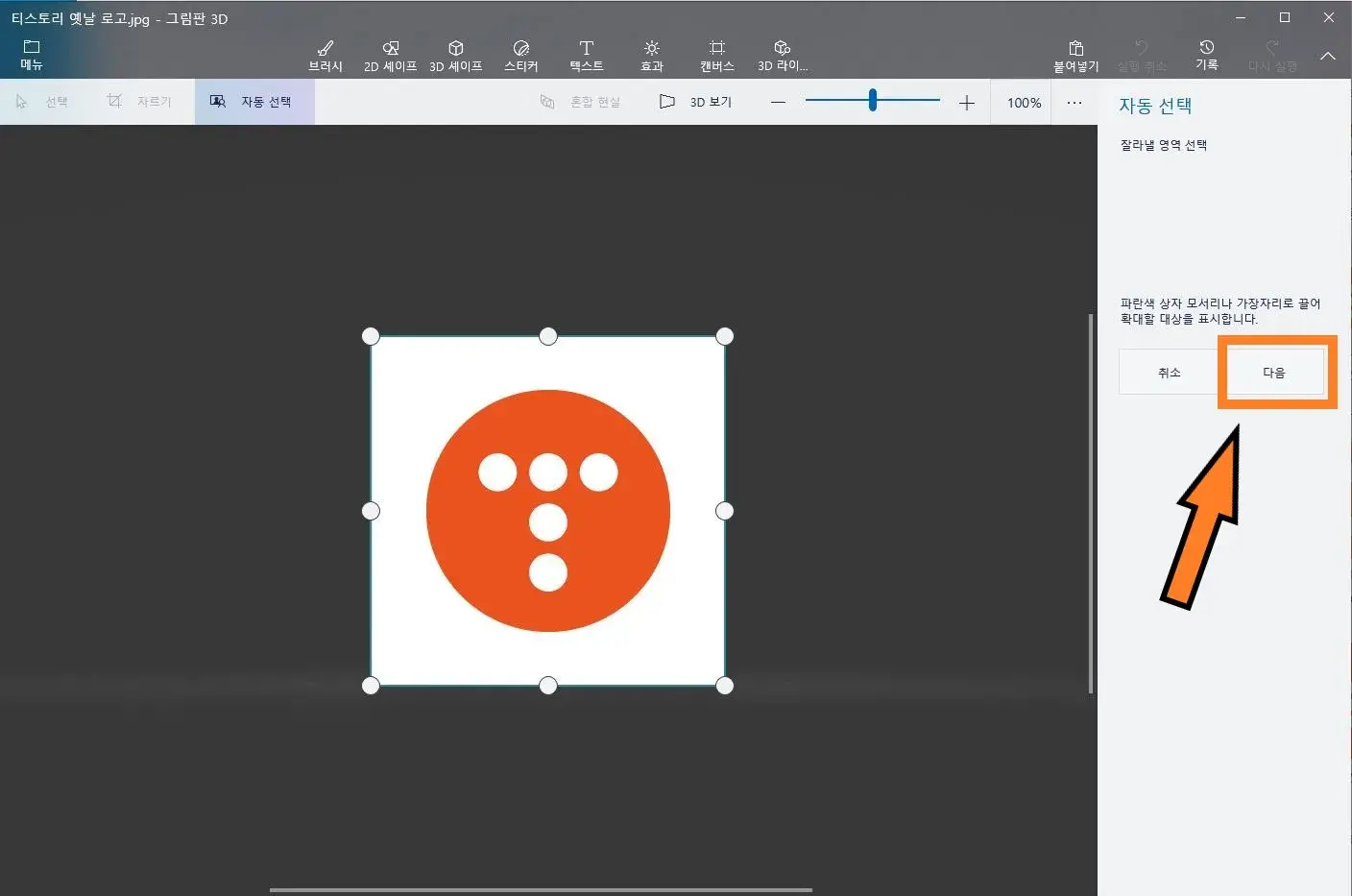Click the horizontal canvas scrollbar
The height and width of the screenshot is (896, 1352).
pos(541,890)
